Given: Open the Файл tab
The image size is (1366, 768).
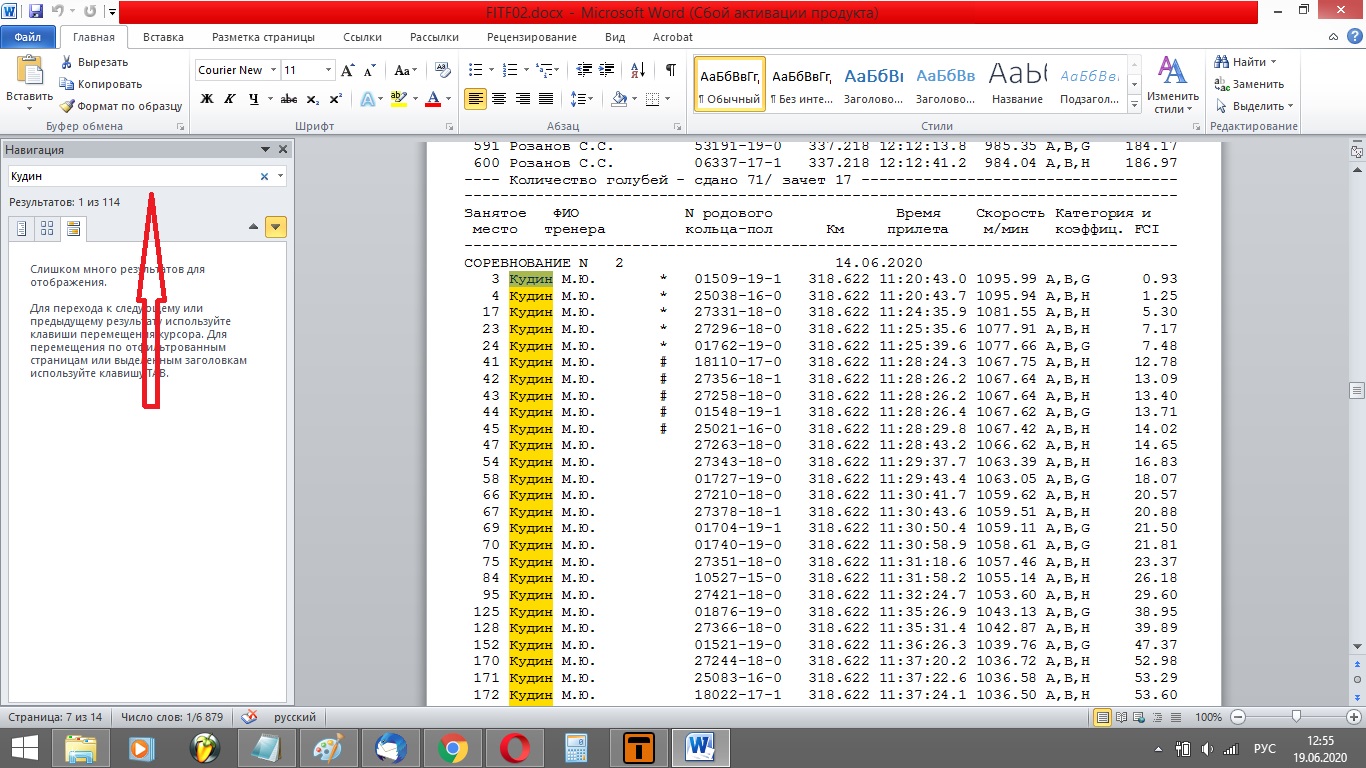Looking at the screenshot, I should pyautogui.click(x=27, y=37).
